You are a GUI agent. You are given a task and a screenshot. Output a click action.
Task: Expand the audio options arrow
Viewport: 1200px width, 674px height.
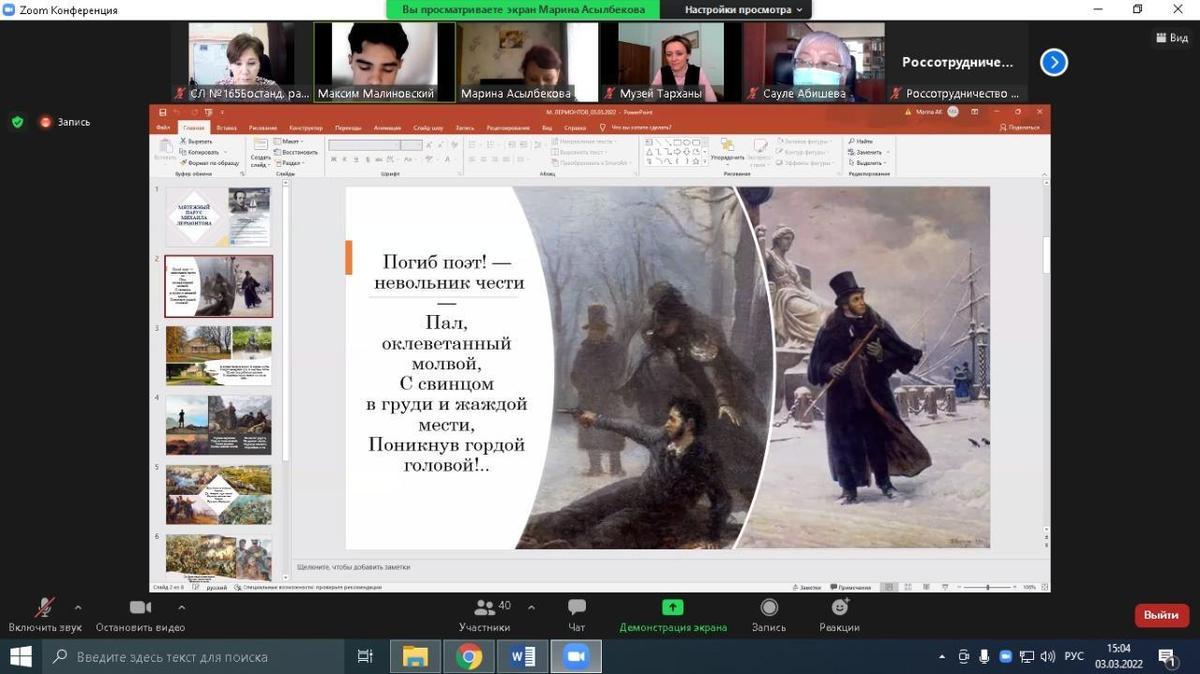(x=78, y=607)
